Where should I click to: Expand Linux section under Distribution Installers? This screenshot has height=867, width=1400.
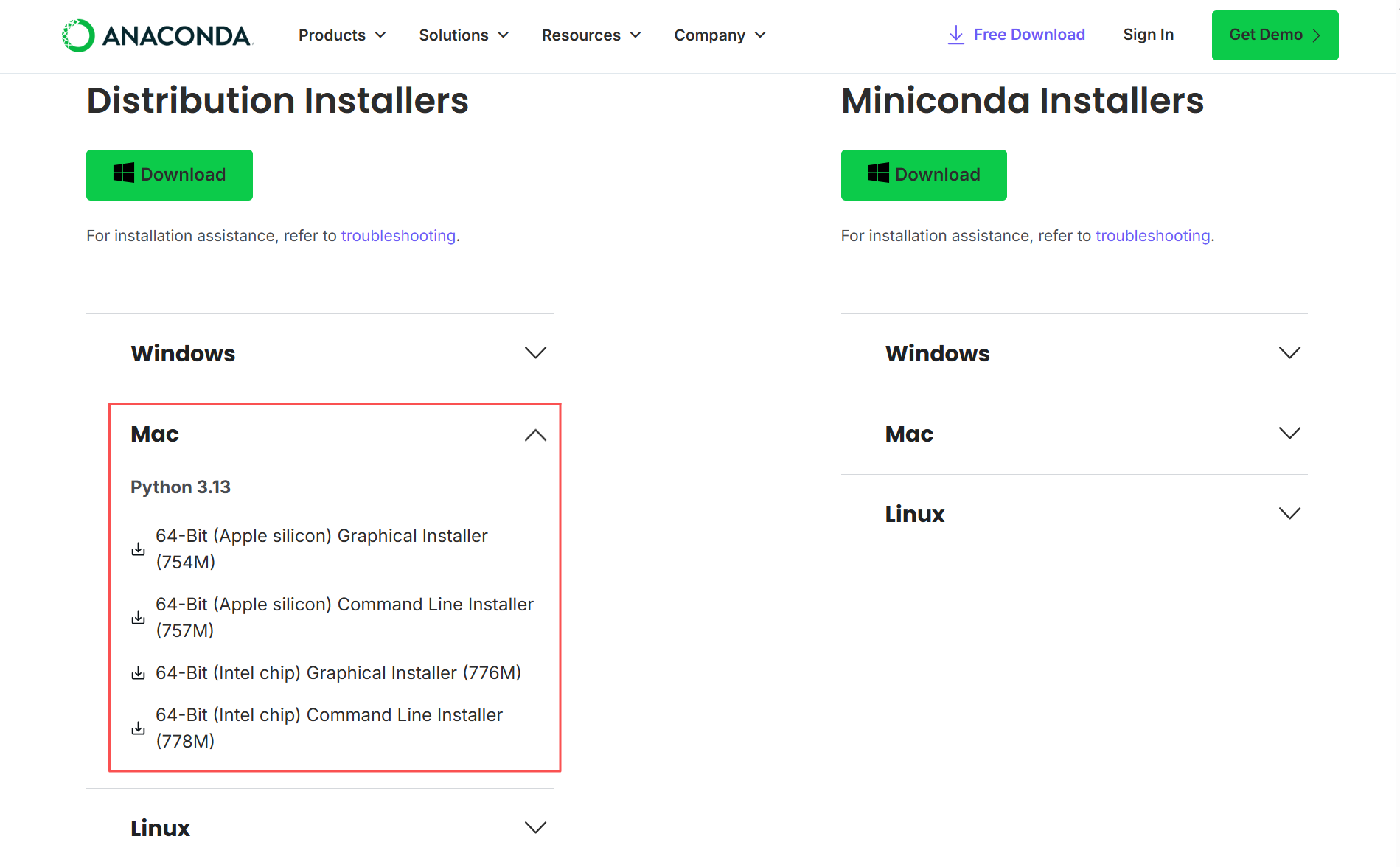(320, 828)
